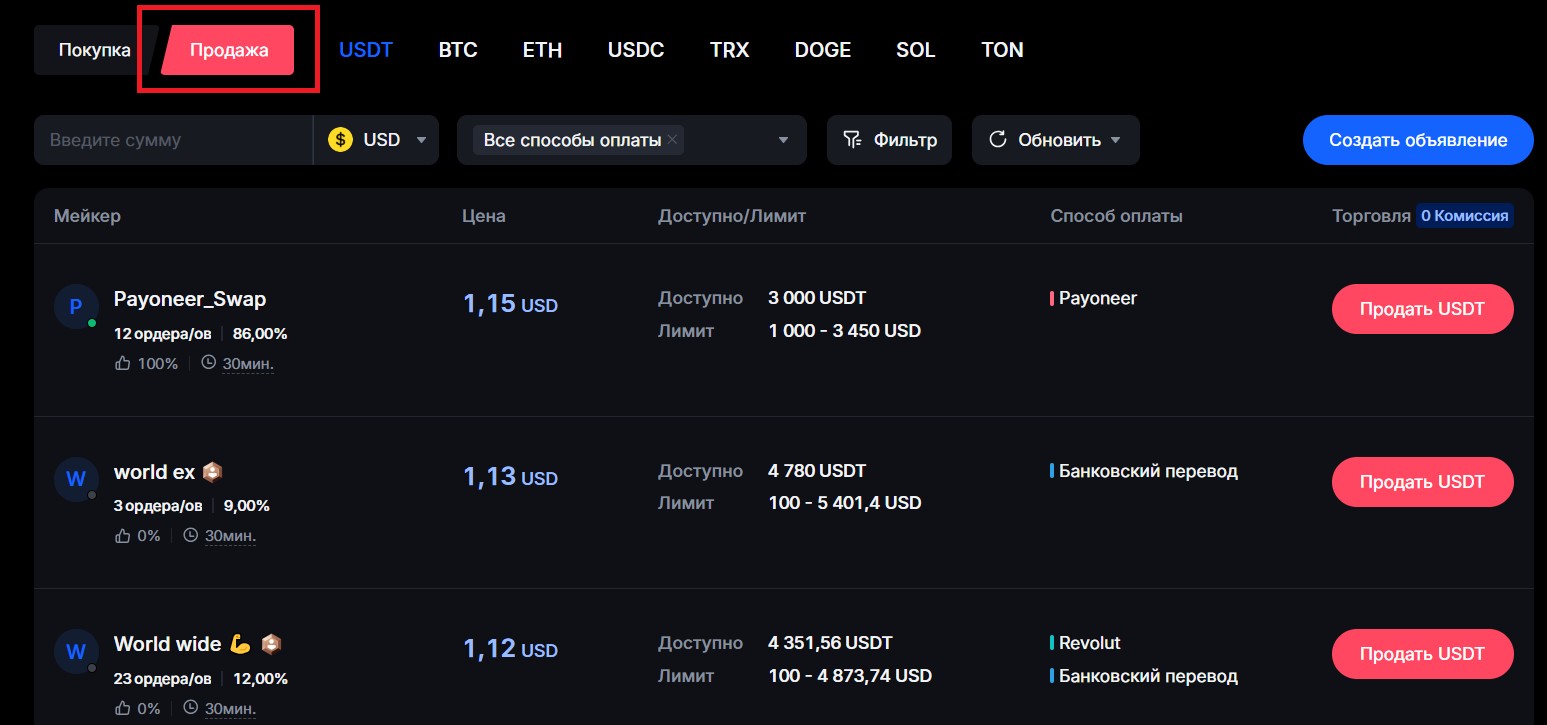Click the world ex W avatar
This screenshot has width=1547, height=725.
tap(76, 479)
